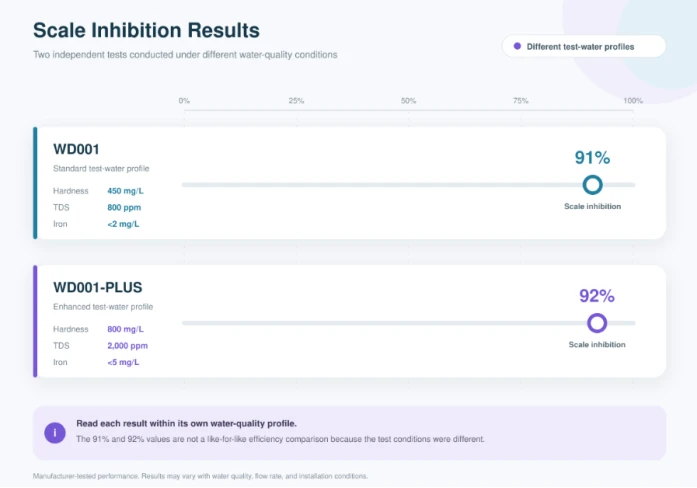The width and height of the screenshot is (697, 488).
Task: Click the 800 mg/L hardness value
Action: coord(125,329)
